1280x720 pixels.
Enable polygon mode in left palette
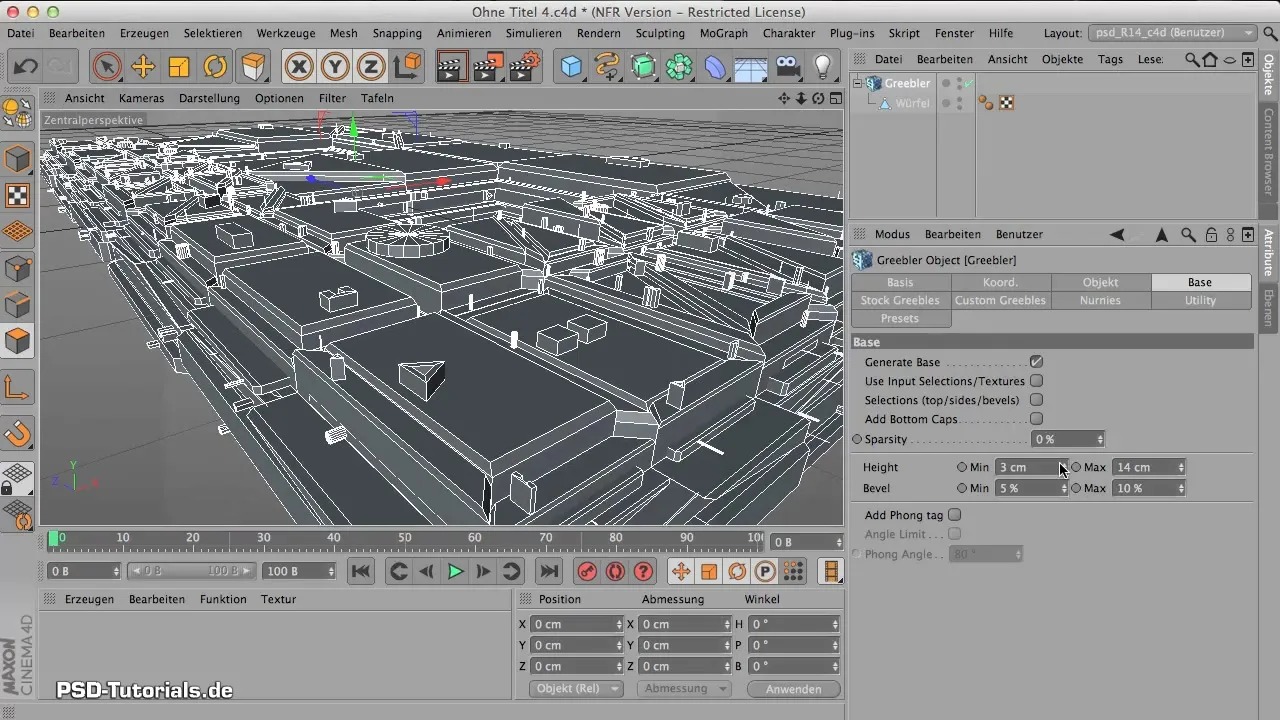pos(18,341)
